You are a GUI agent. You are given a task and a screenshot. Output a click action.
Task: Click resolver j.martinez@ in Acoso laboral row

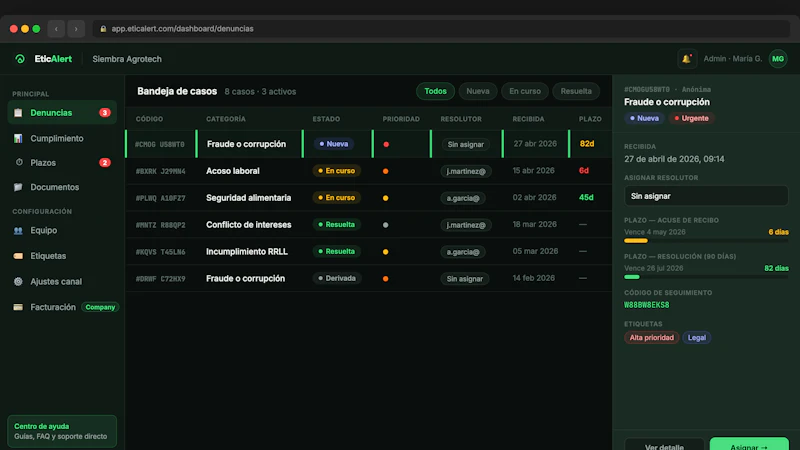(x=466, y=171)
